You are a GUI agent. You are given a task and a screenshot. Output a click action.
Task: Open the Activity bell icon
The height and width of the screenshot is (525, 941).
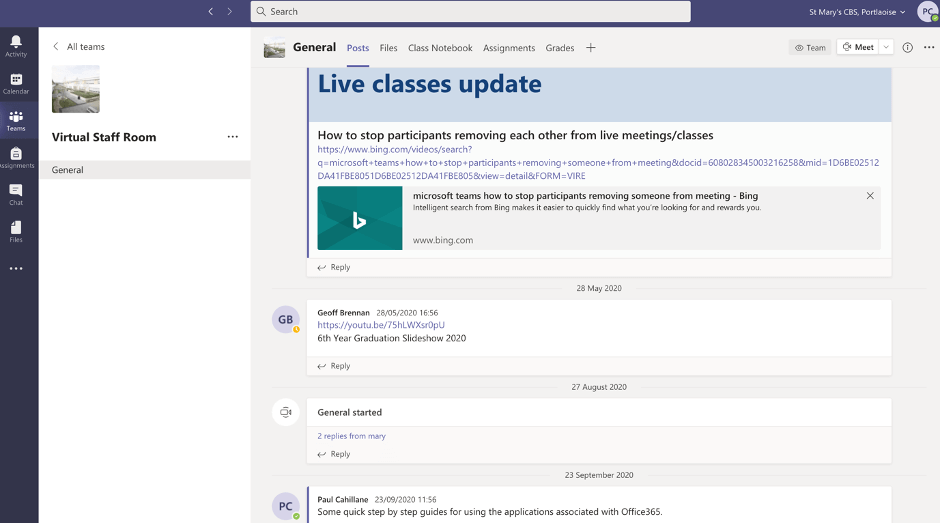pyautogui.click(x=16, y=46)
